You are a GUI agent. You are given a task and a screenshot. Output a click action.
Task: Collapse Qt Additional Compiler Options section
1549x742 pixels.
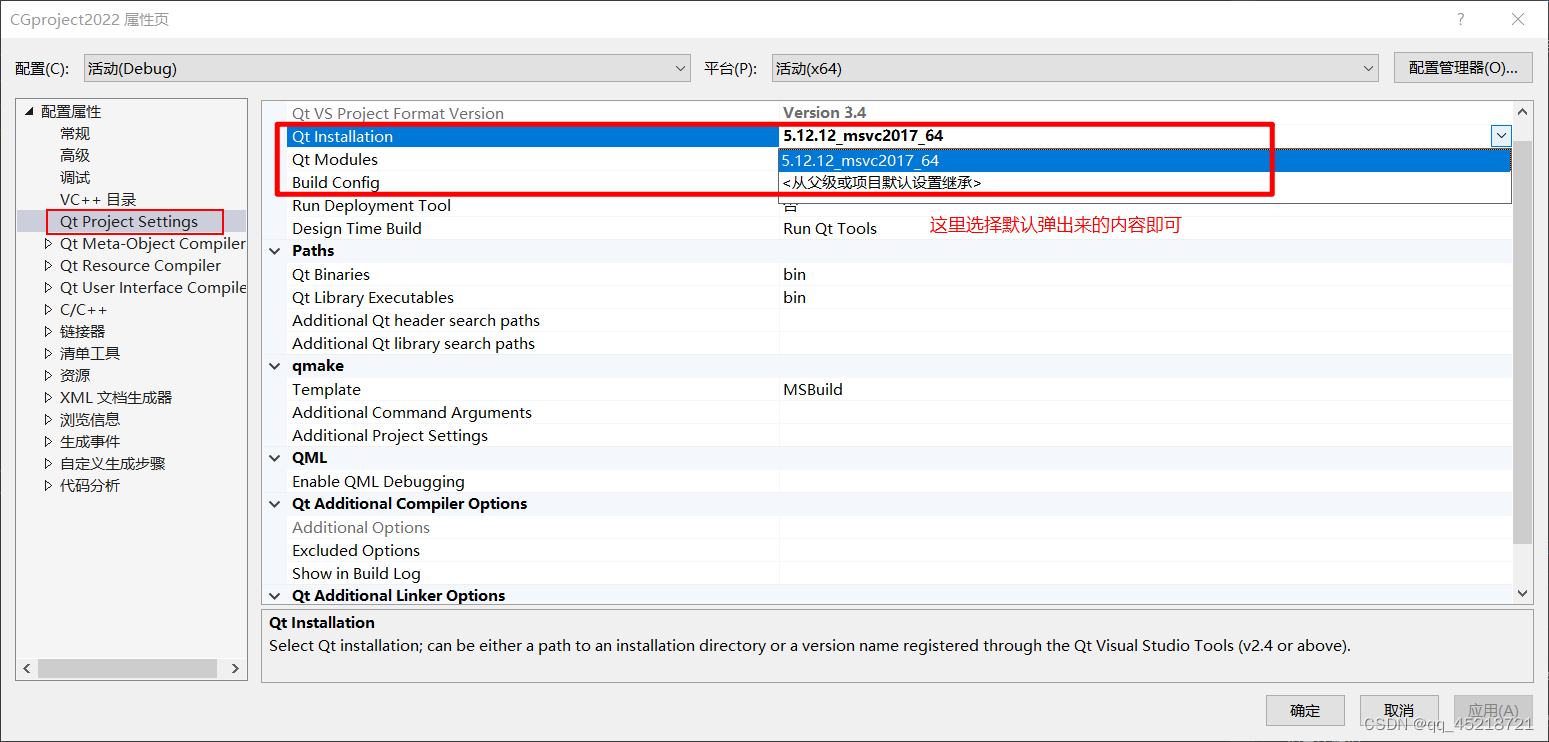tap(275, 504)
